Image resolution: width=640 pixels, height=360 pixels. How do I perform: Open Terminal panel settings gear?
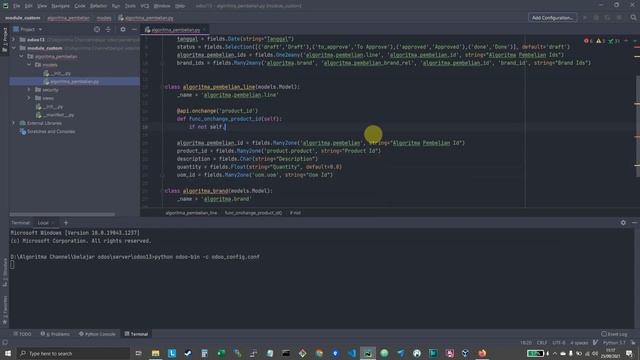(x=623, y=222)
